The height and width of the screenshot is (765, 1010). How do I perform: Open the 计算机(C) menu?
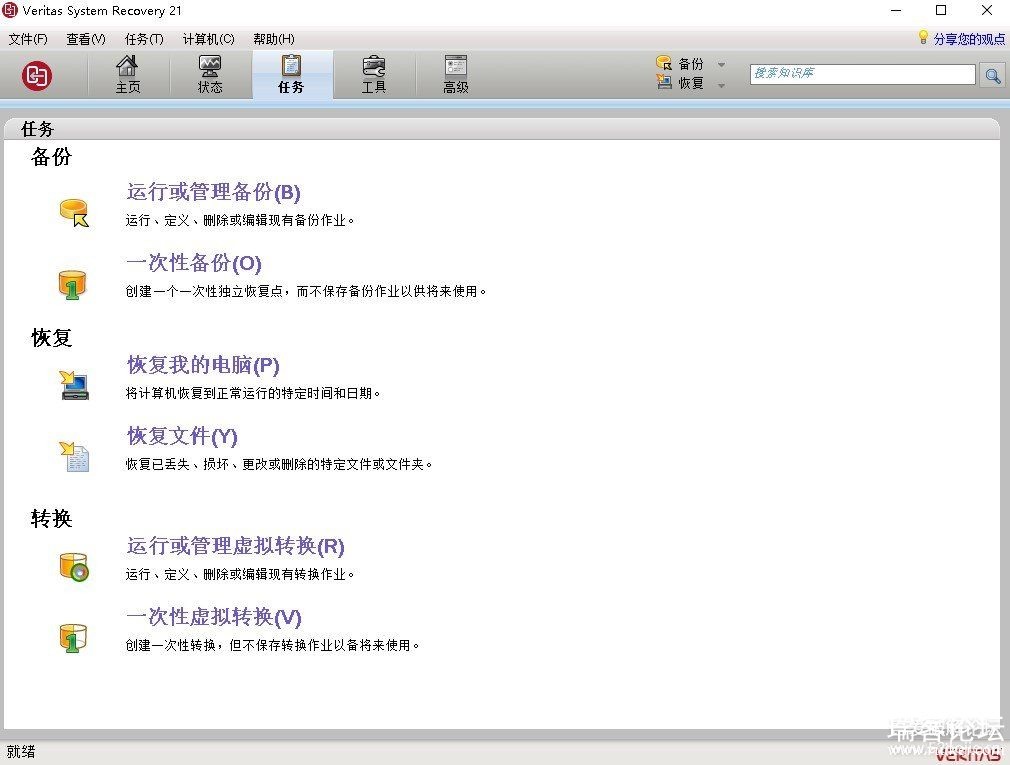[208, 39]
